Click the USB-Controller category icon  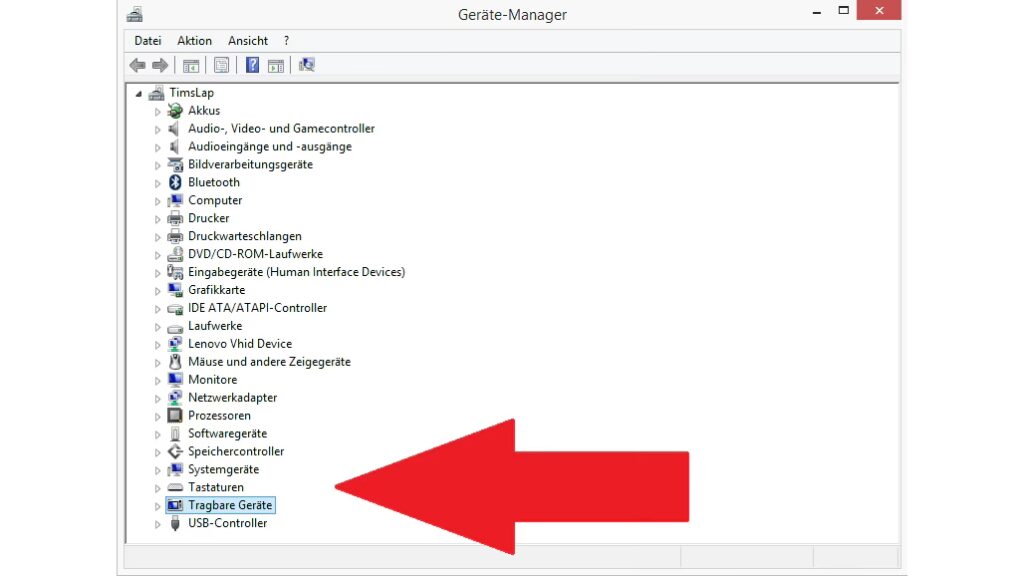point(175,524)
